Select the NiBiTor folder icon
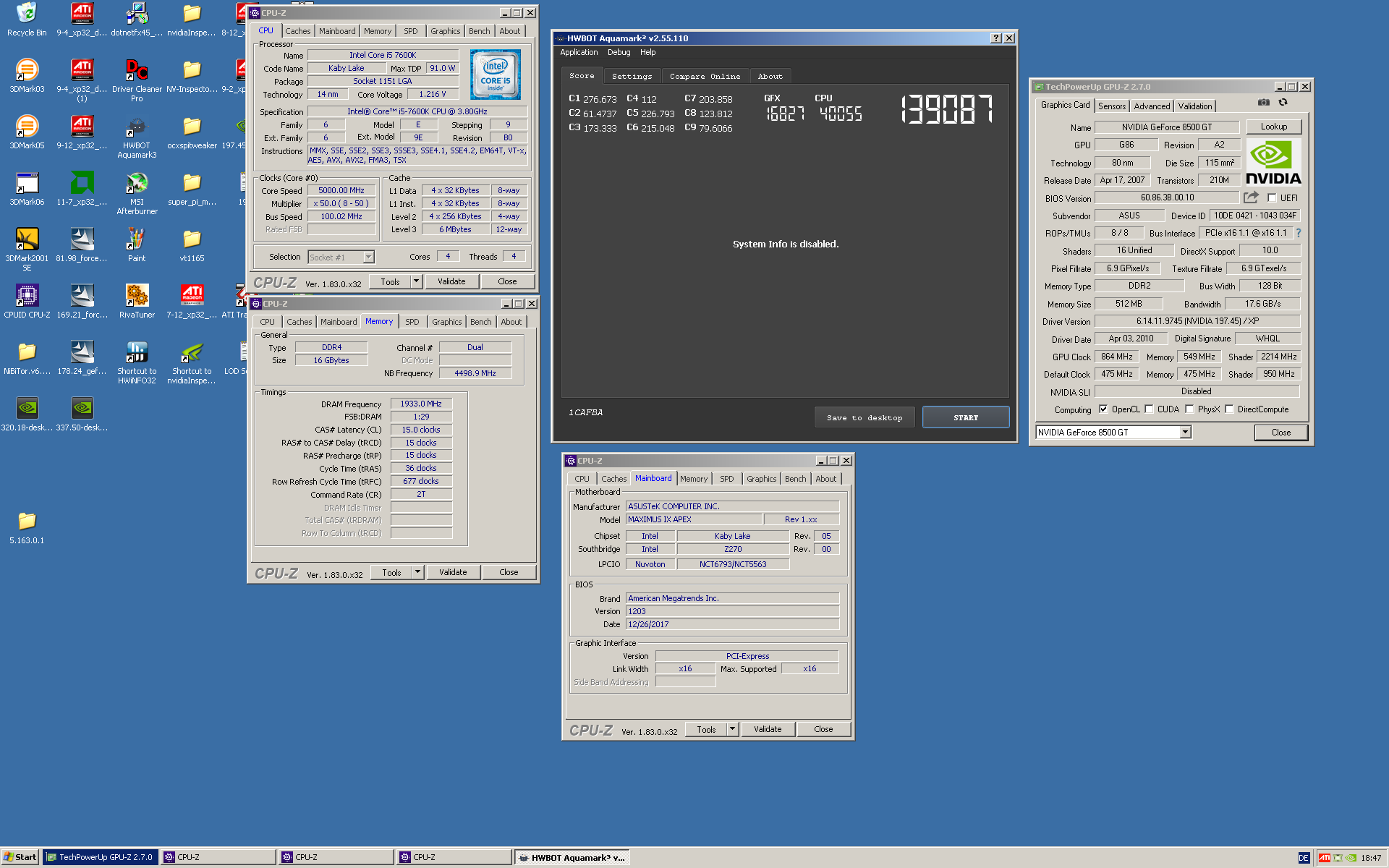 click(27, 357)
